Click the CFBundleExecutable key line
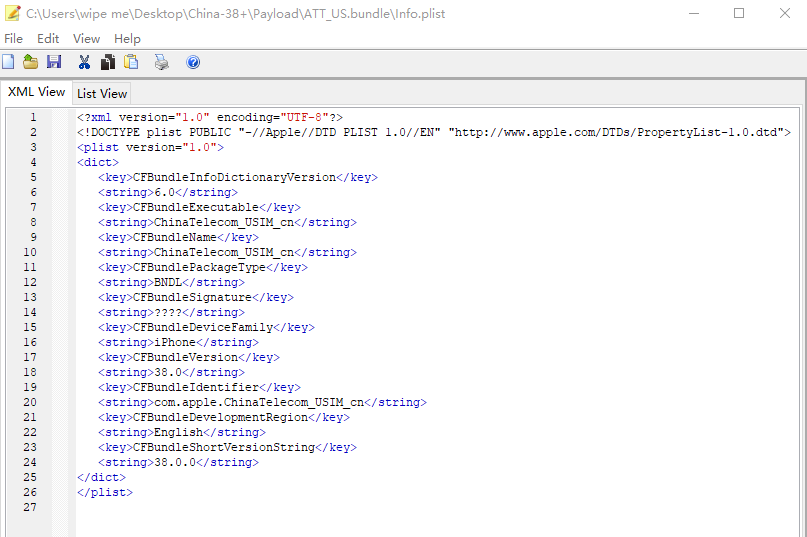Viewport: 807px width, 537px height. coord(200,207)
